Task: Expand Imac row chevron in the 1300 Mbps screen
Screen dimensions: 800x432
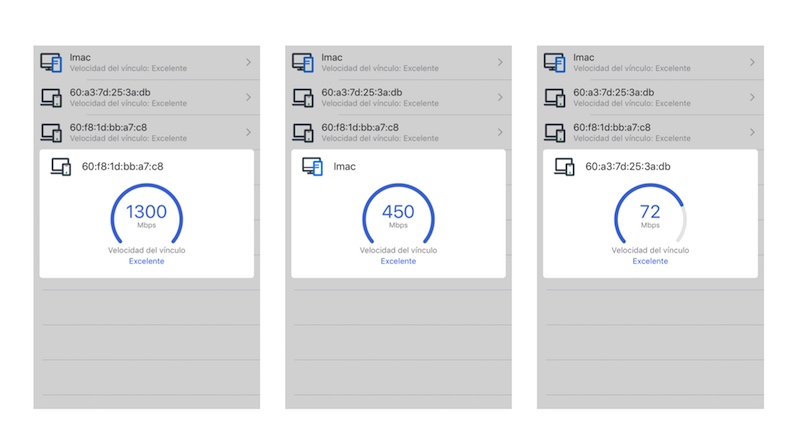Action: 248,63
